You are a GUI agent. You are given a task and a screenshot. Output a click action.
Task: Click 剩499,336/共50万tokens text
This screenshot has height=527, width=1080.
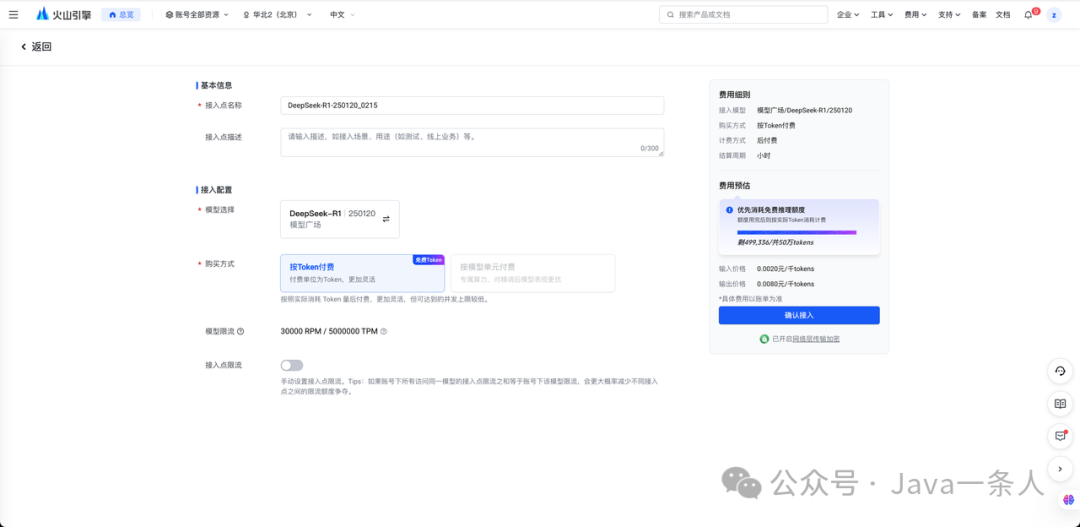pyautogui.click(x=775, y=242)
